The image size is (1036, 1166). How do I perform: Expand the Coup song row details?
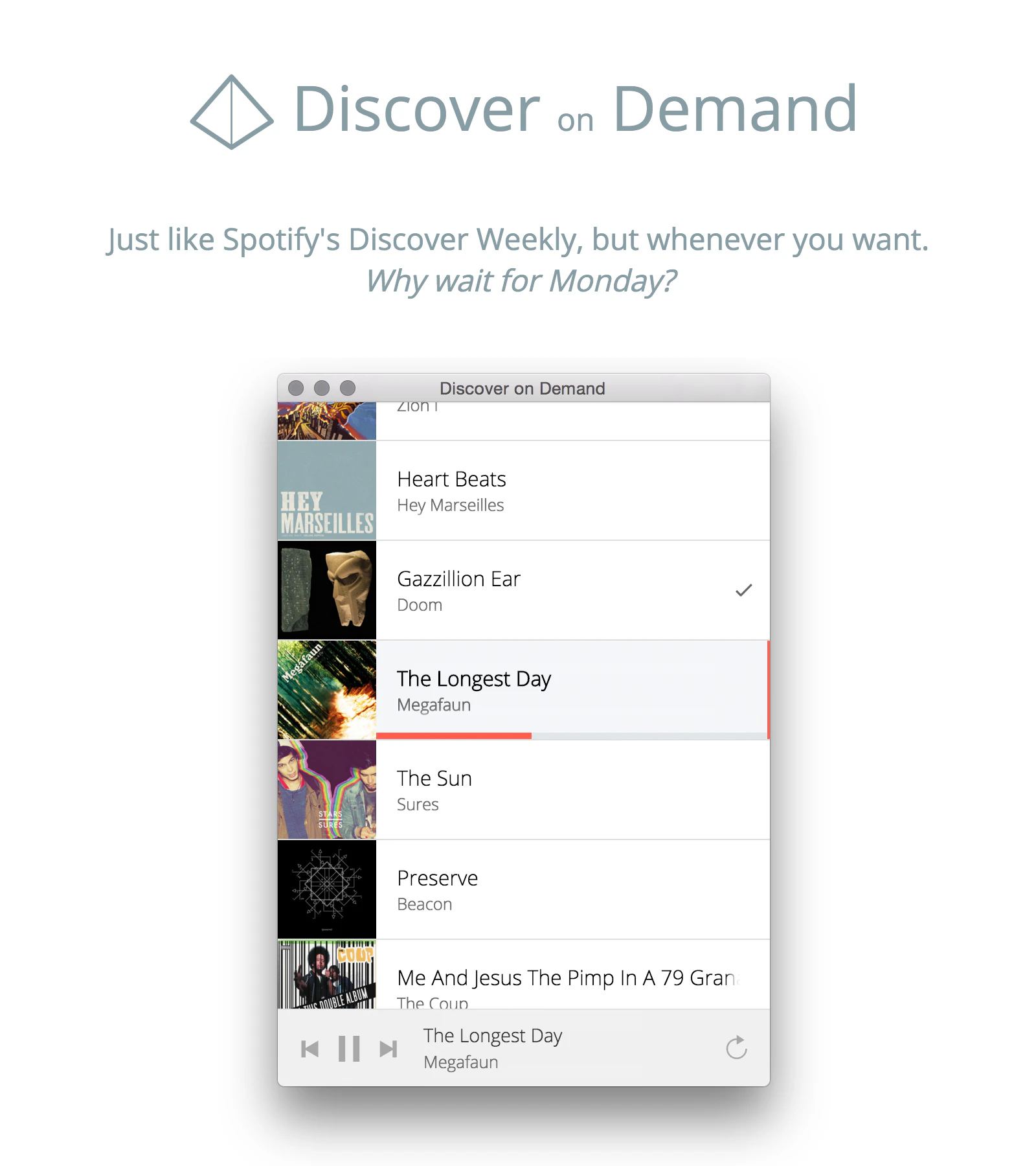coord(570,978)
